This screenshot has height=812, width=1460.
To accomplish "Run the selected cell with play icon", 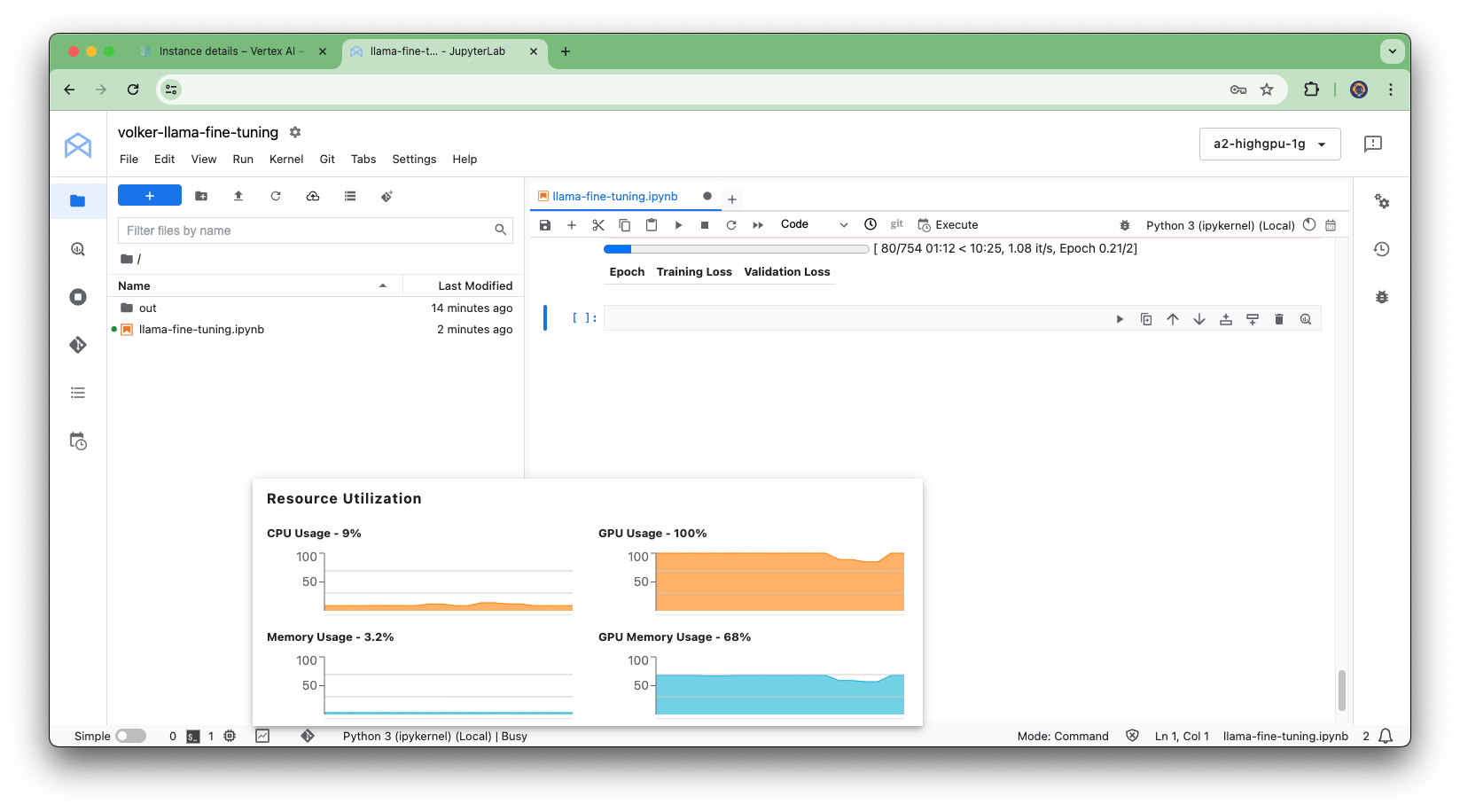I will coord(678,225).
